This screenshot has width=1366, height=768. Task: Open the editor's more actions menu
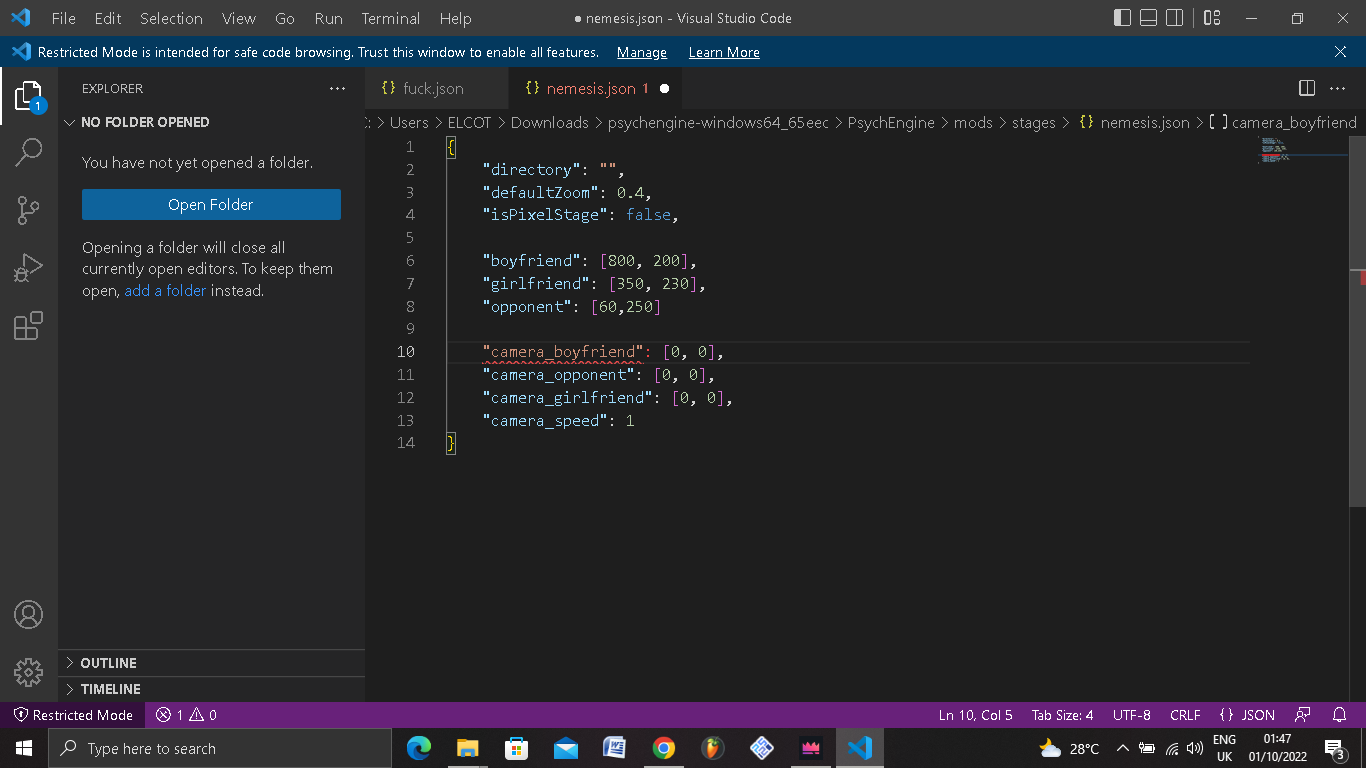[1337, 88]
